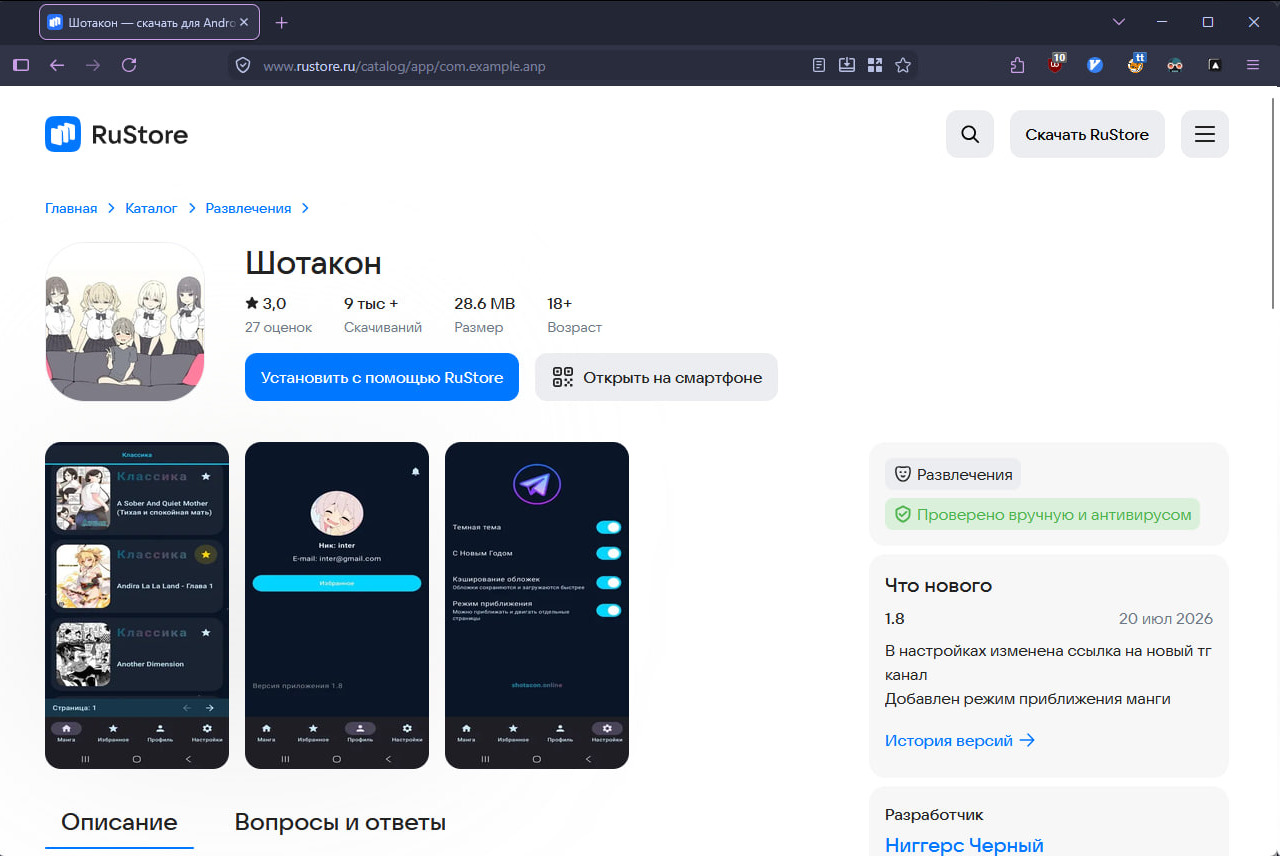The height and width of the screenshot is (856, 1280).
Task: Open the developer name link under Разработчик
Action: point(964,846)
